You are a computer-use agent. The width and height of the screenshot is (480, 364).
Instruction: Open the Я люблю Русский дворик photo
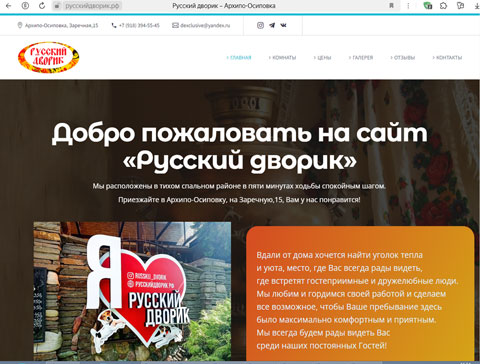click(x=132, y=292)
